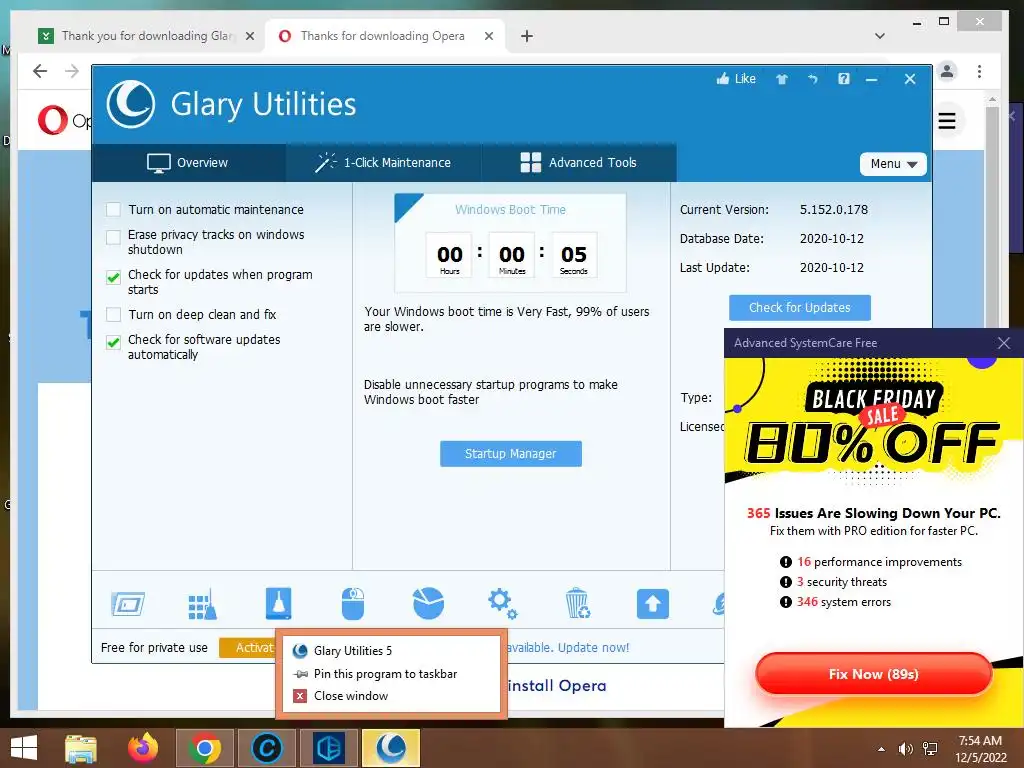Switch to 1-Click Maintenance tab
This screenshot has height=768, width=1024.
click(383, 163)
